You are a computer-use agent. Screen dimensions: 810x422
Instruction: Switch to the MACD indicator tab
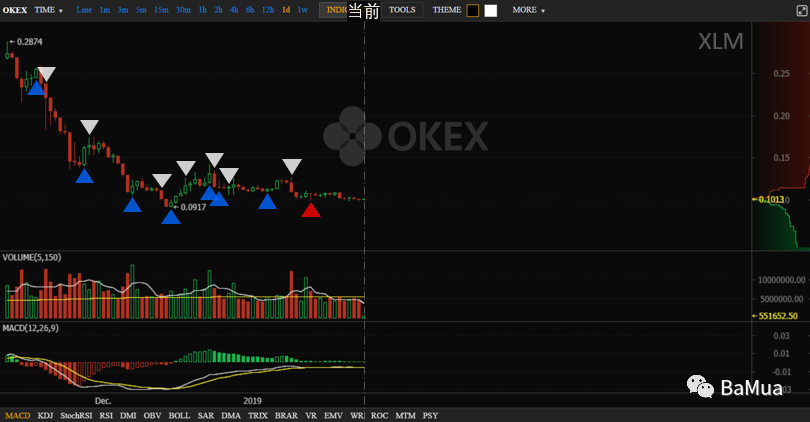pos(18,415)
